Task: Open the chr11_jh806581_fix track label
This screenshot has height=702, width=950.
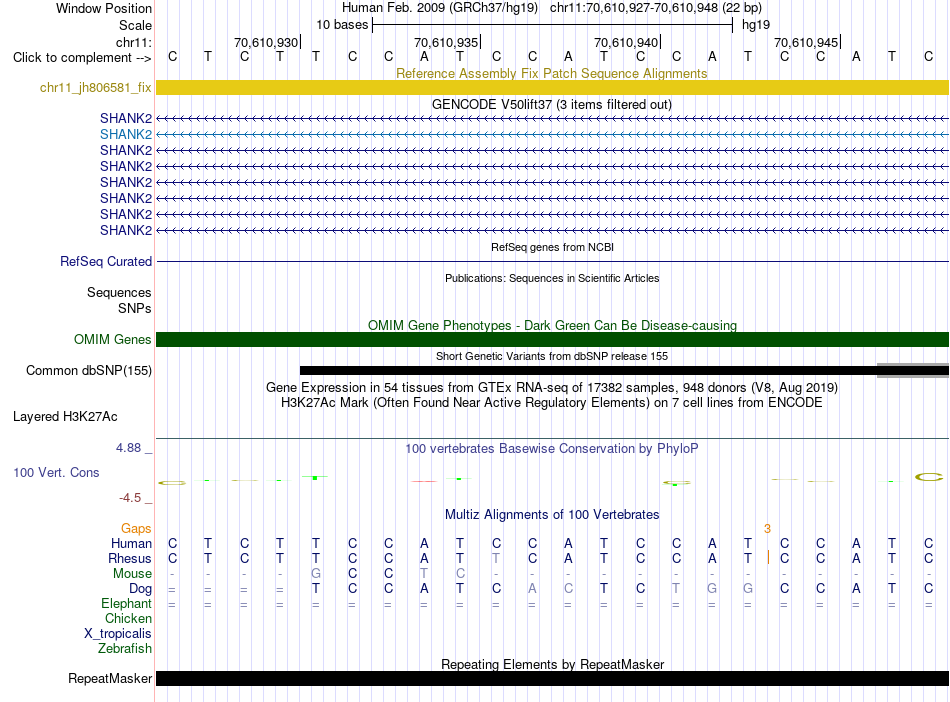Action: (x=96, y=87)
